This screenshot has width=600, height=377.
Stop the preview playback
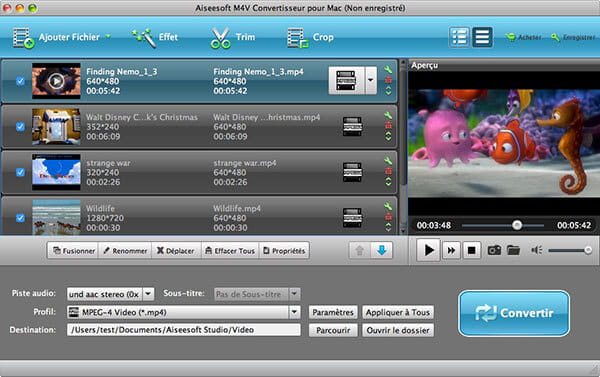tap(471, 250)
